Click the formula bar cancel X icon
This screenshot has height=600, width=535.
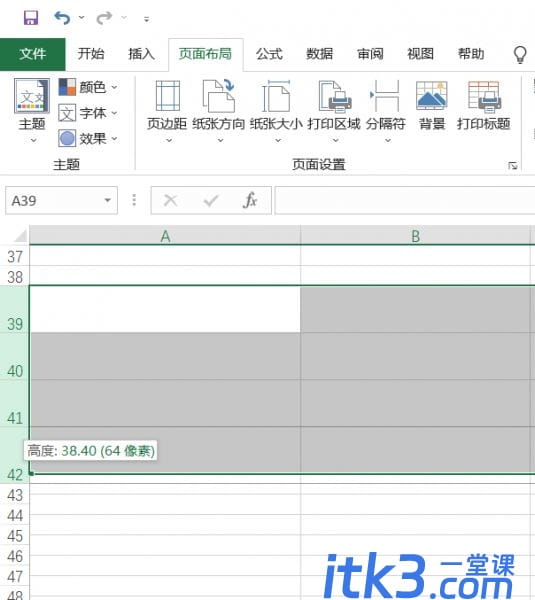171,200
